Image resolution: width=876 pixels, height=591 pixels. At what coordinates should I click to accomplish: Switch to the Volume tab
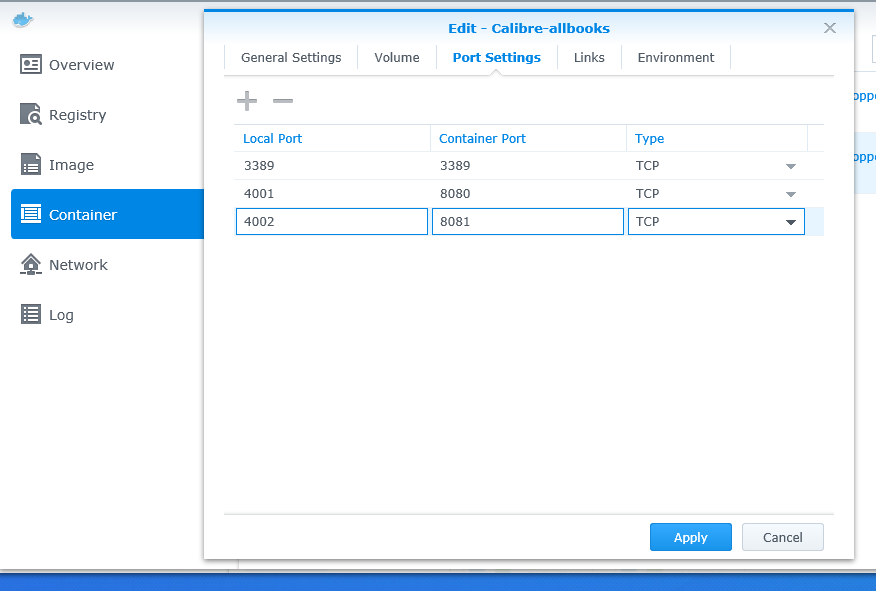pos(397,58)
